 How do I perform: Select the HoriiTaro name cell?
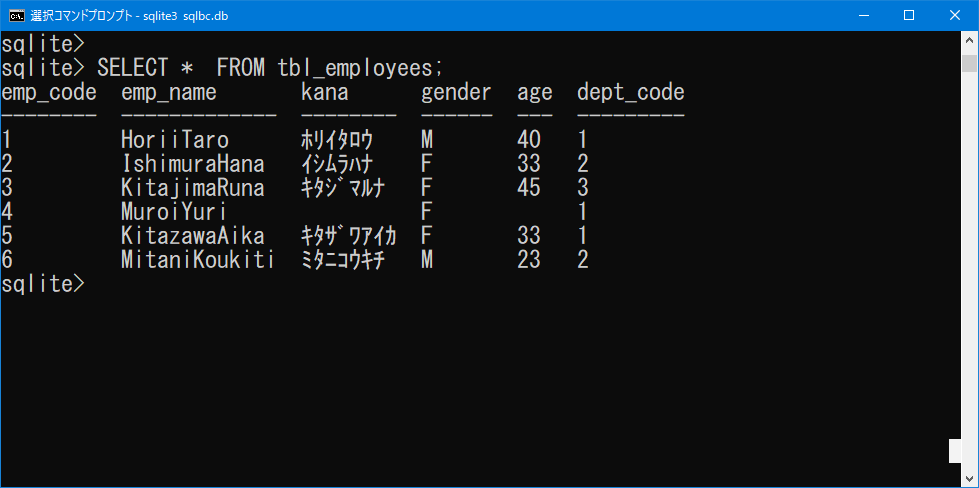click(175, 140)
